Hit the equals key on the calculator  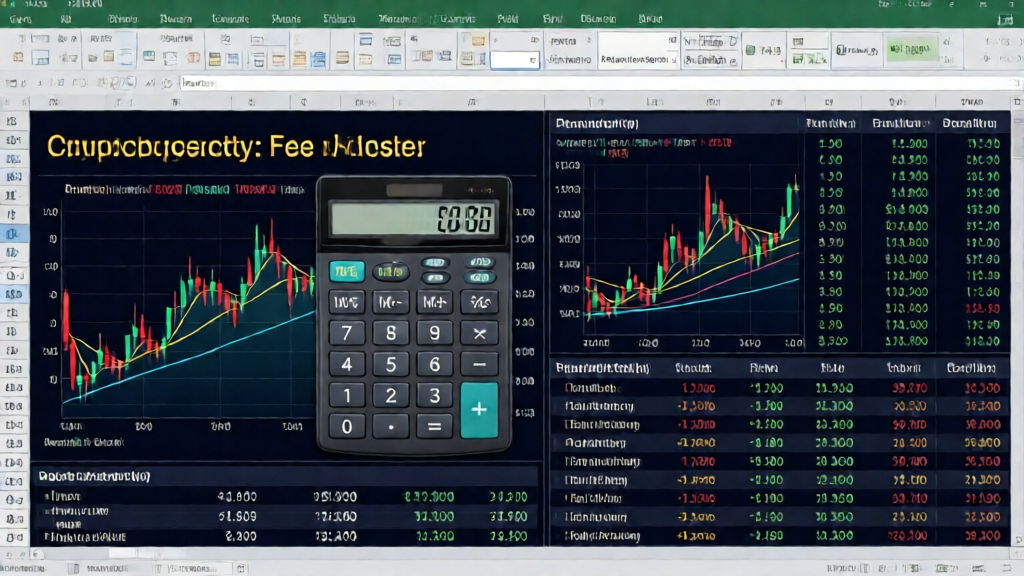(434, 427)
